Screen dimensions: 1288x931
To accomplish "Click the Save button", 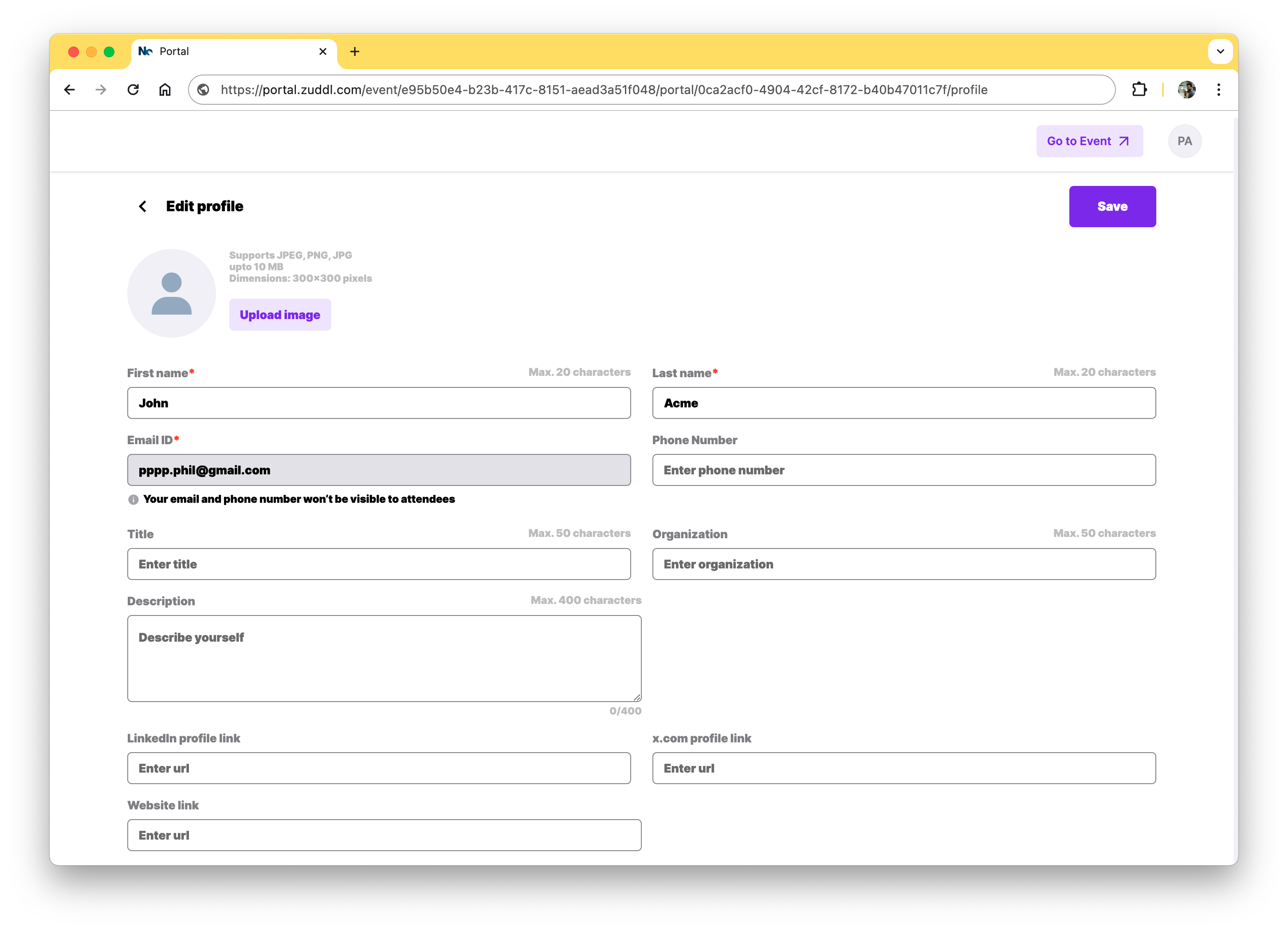I will point(1111,206).
